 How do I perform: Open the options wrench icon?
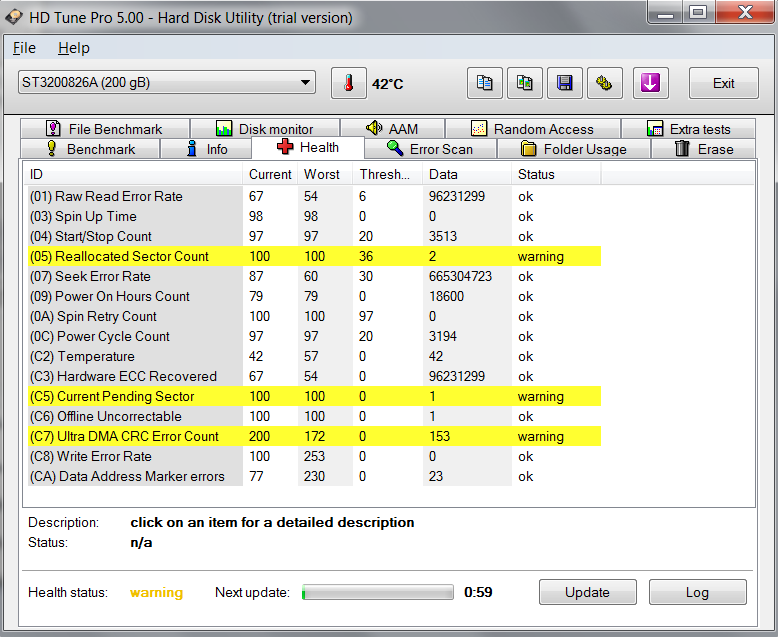(604, 83)
